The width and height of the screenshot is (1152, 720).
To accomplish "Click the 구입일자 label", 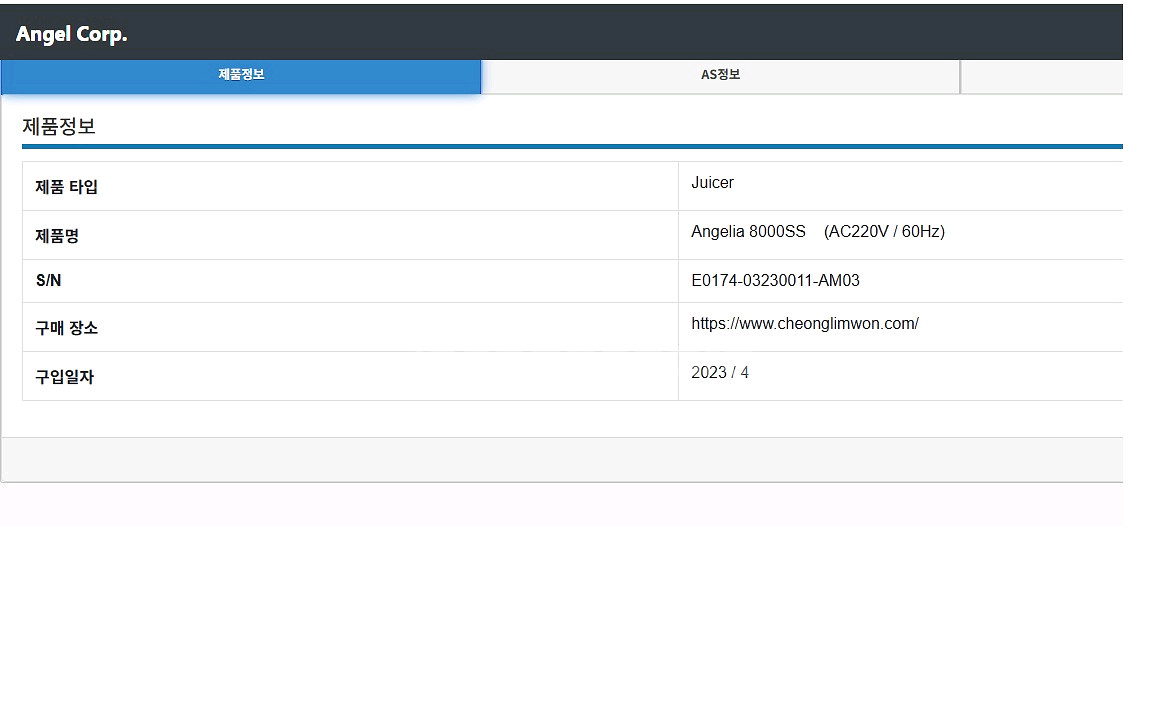I will [x=65, y=377].
